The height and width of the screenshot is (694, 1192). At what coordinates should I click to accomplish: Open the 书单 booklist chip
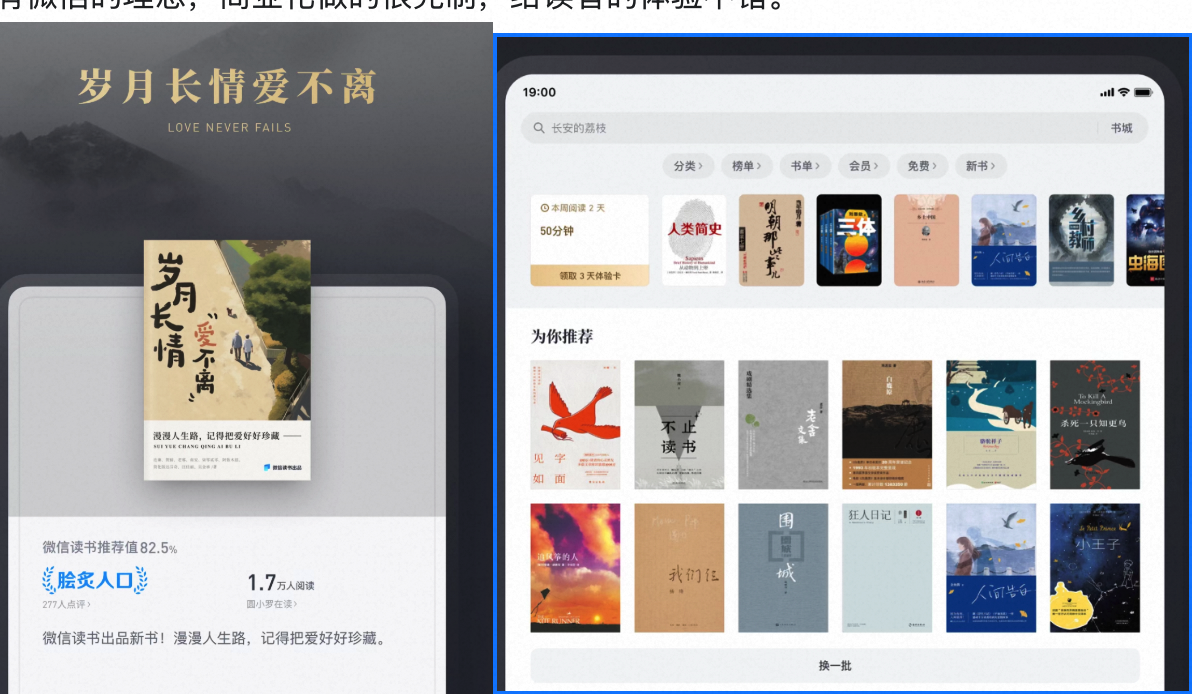[805, 166]
